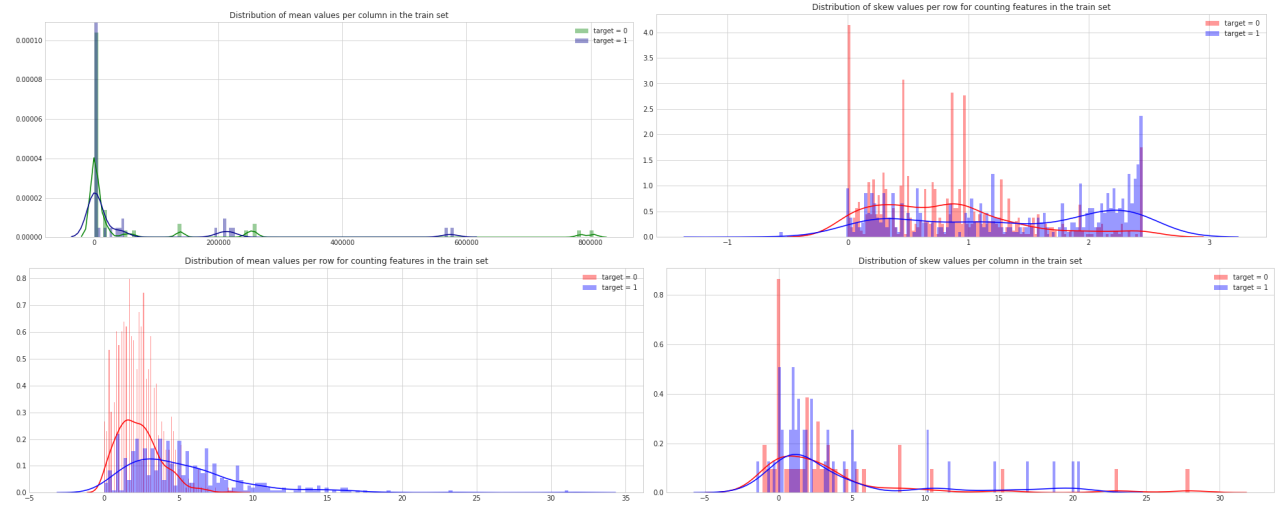Select the title 'Distribution of mean values per column'

(338, 15)
